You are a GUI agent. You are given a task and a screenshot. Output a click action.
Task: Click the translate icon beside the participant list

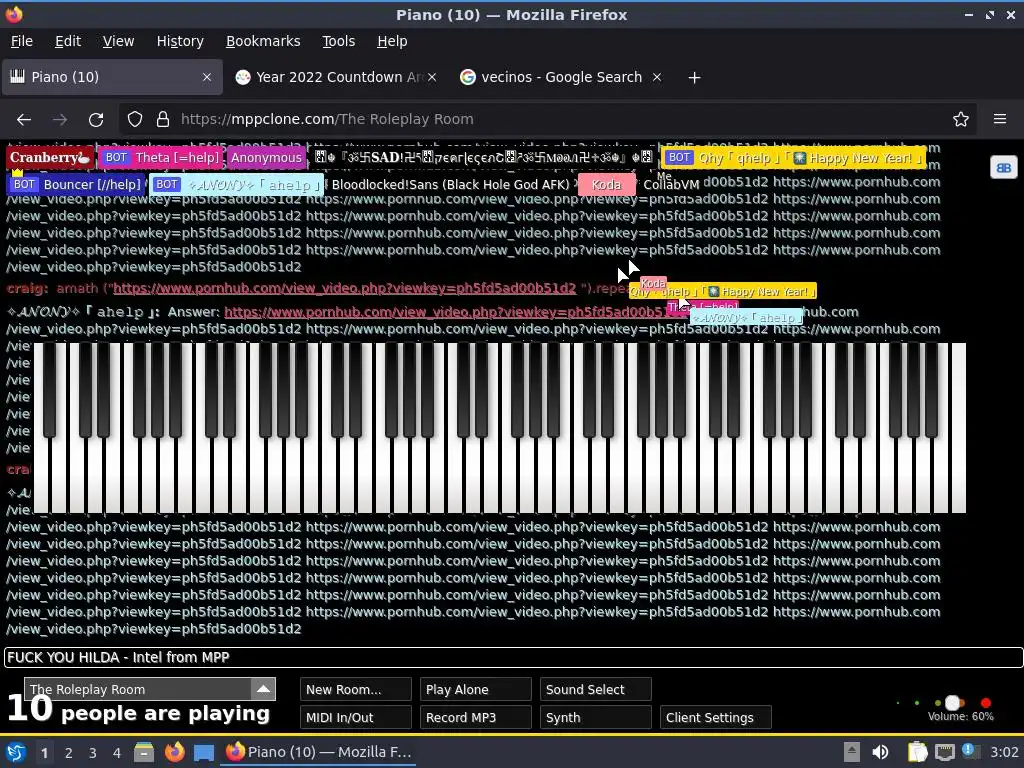(x=1003, y=168)
